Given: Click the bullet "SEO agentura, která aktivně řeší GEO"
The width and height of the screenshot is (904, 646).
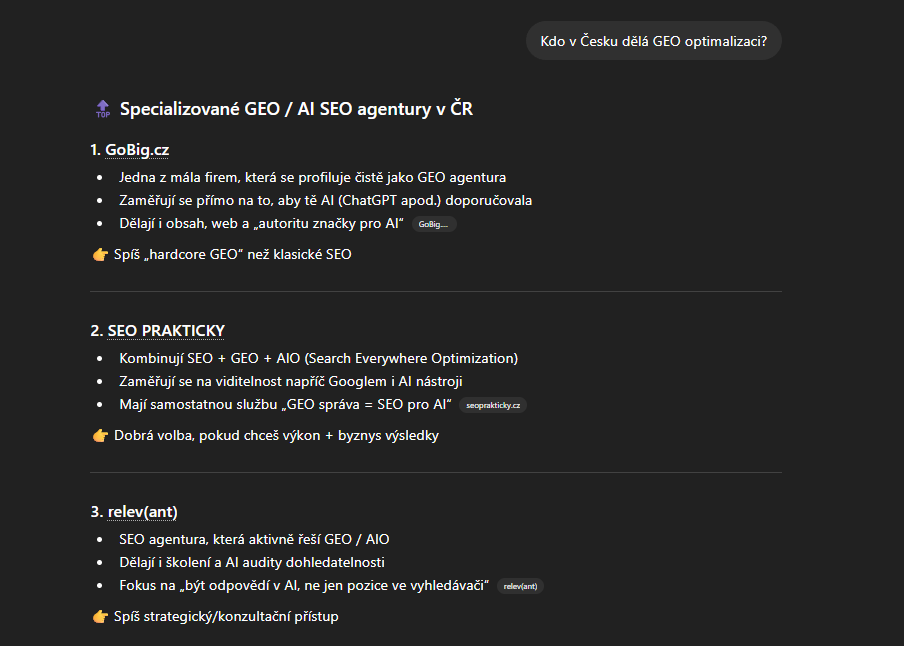Looking at the screenshot, I should [x=254, y=539].
